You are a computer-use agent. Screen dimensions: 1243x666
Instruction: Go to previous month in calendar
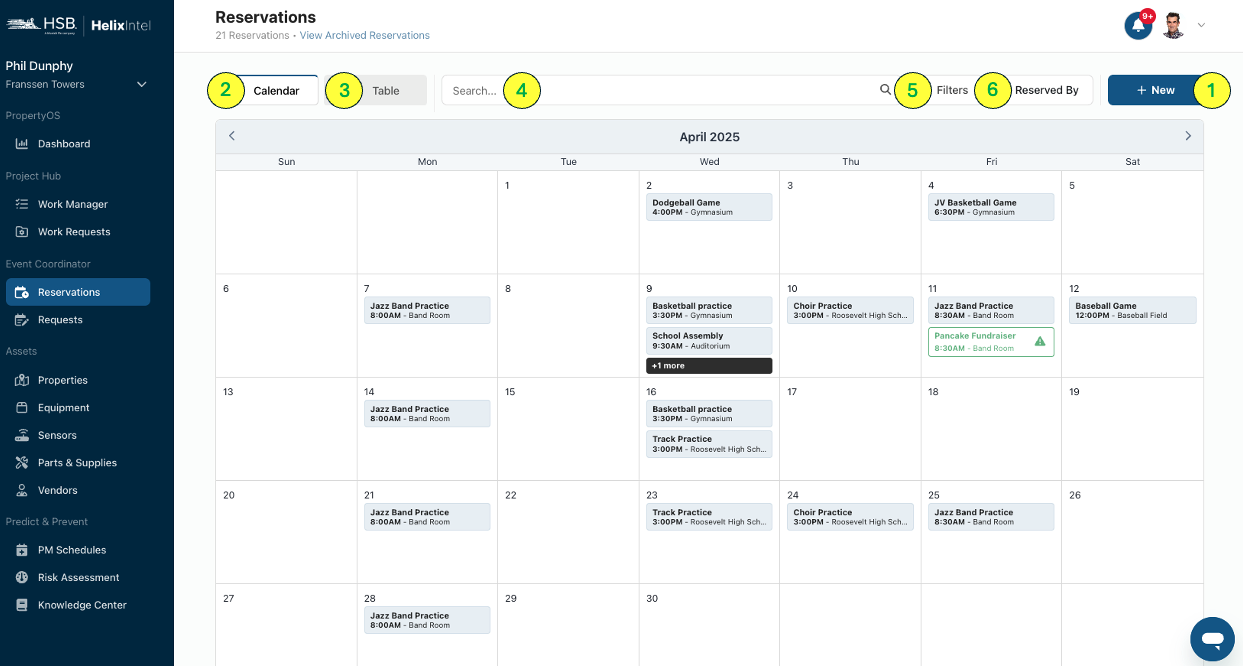click(232, 136)
